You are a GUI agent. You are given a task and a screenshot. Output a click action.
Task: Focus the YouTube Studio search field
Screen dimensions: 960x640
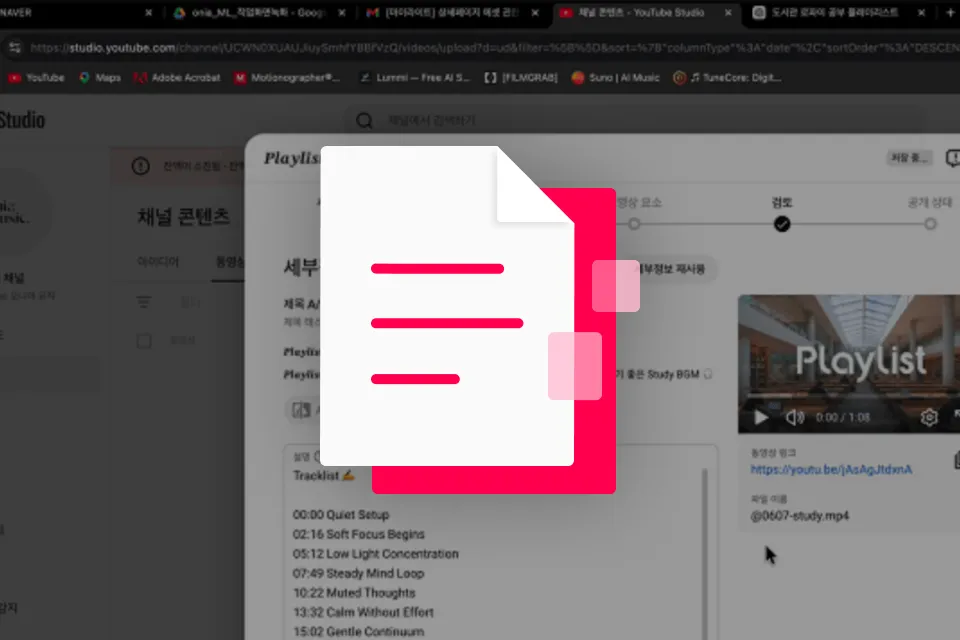(x=637, y=121)
